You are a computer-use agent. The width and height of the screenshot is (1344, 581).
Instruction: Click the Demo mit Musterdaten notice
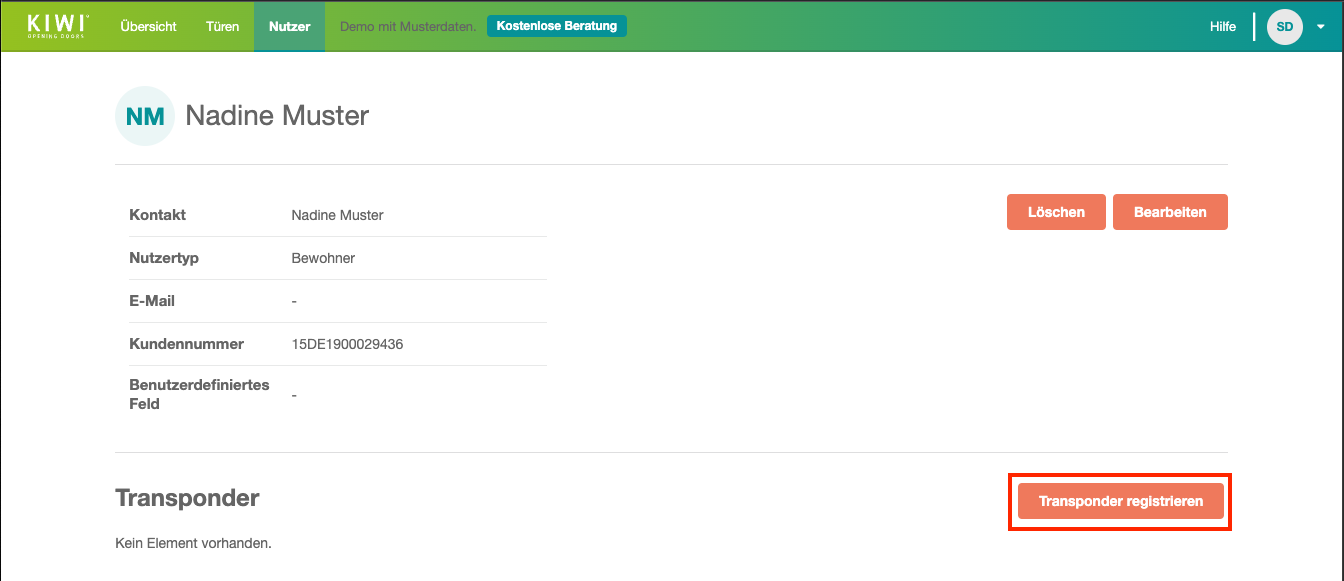coord(408,27)
